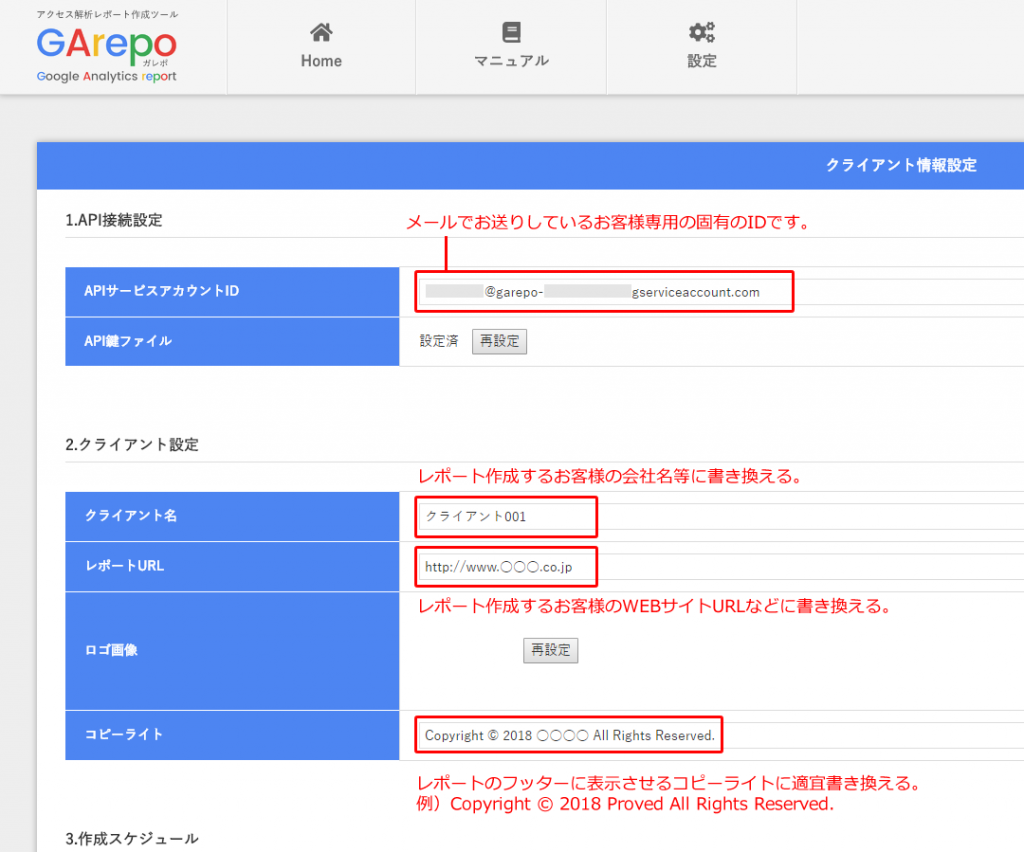Click the クライアント名 text field
The image size is (1024, 852).
(x=507, y=517)
